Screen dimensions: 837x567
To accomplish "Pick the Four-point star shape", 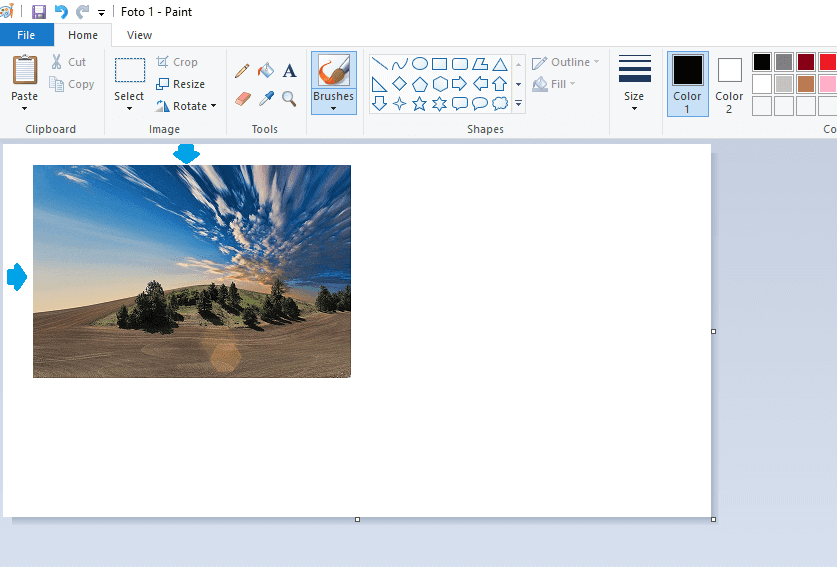I will point(399,104).
